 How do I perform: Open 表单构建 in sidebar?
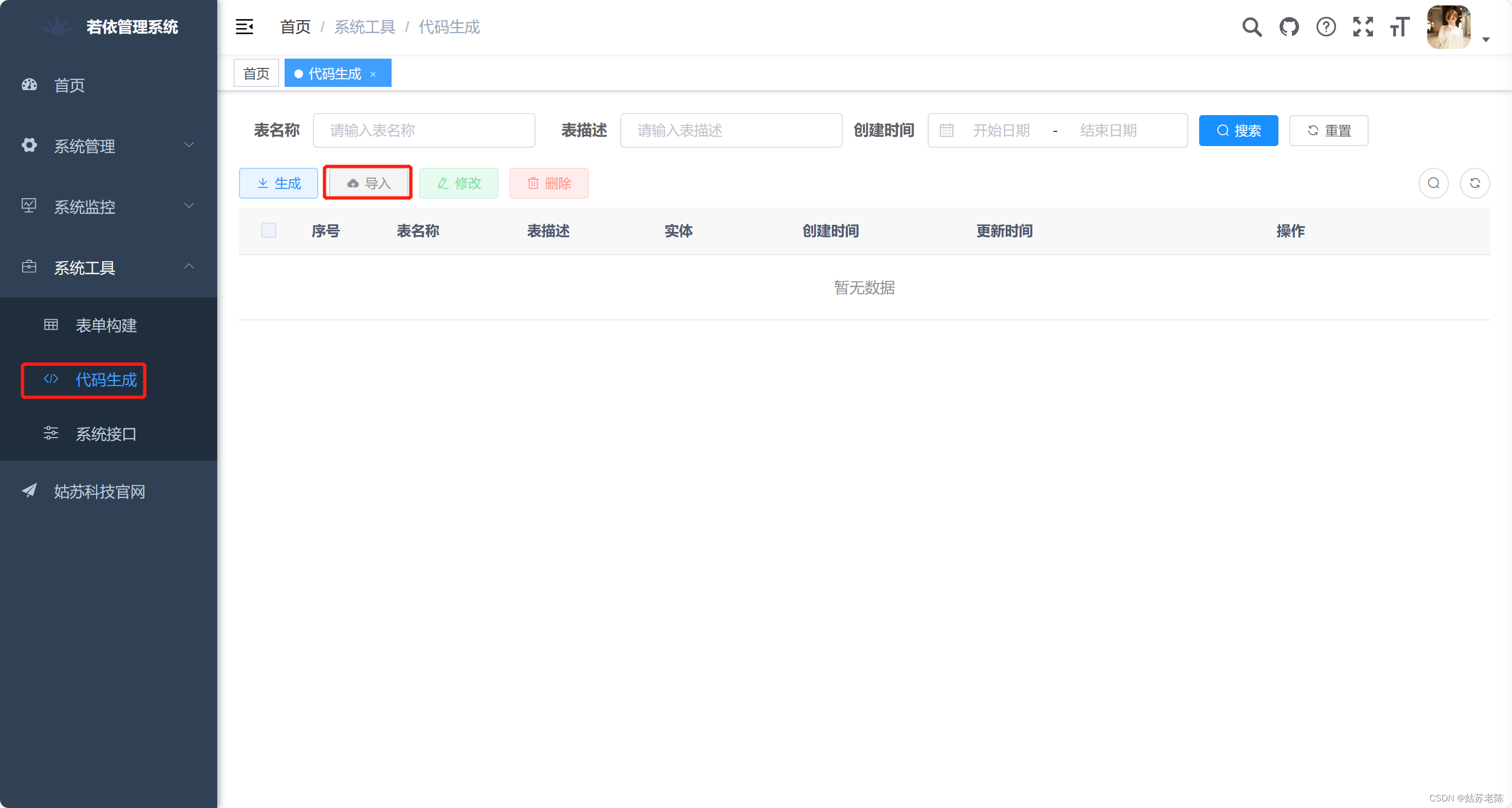(x=106, y=325)
